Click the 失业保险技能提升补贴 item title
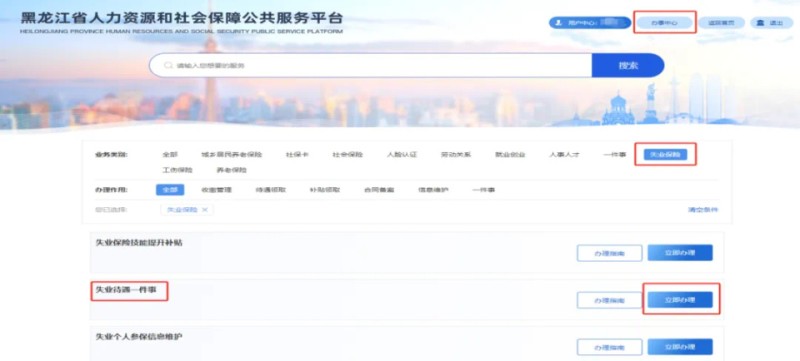The image size is (800, 361). coord(139,243)
